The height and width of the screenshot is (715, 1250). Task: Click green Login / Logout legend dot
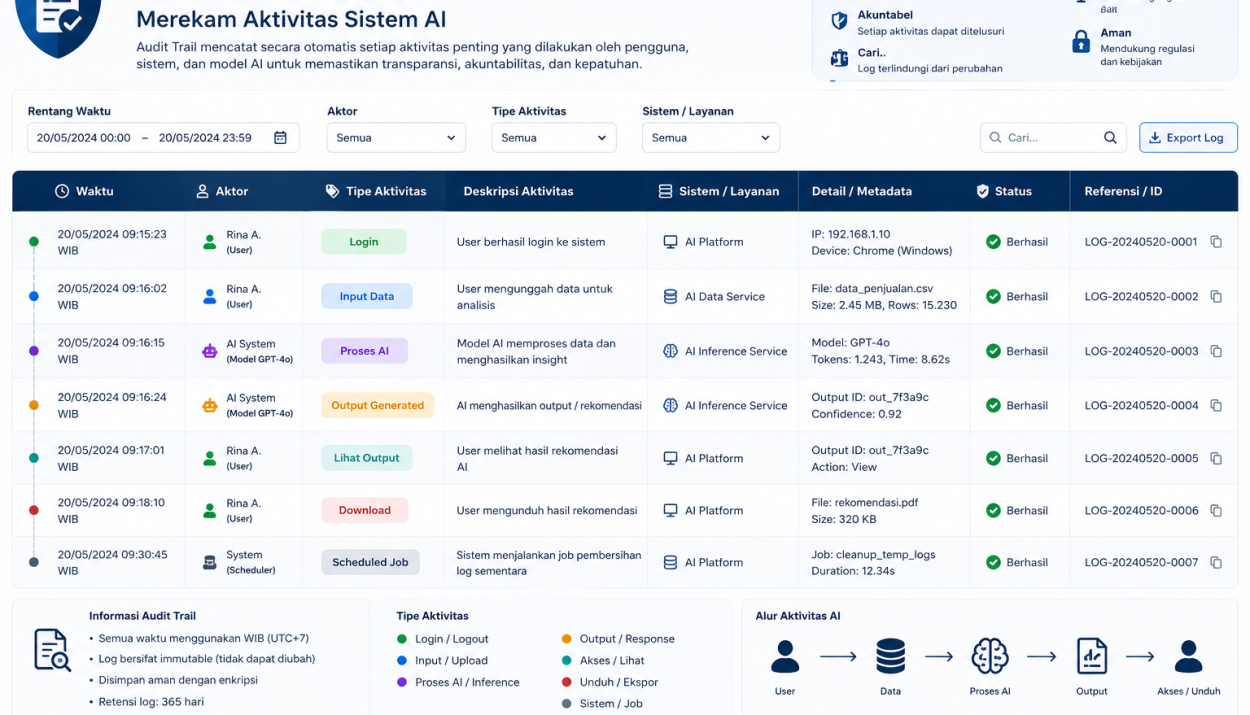[x=402, y=639]
